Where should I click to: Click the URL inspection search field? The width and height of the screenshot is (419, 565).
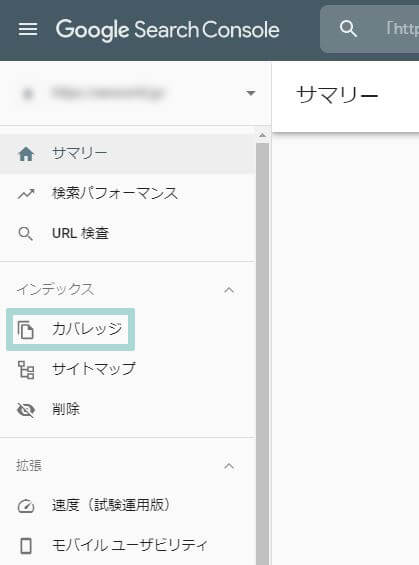pyautogui.click(x=369, y=29)
